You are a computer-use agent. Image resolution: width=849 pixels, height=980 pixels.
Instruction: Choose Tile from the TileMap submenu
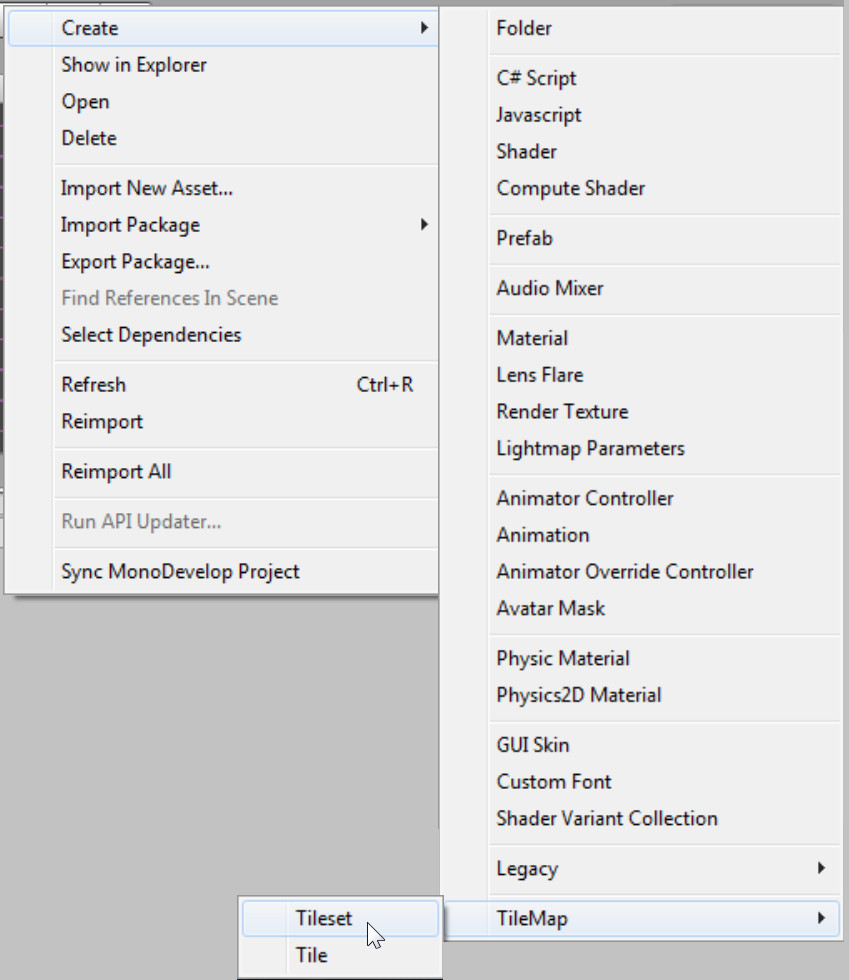coord(340,955)
